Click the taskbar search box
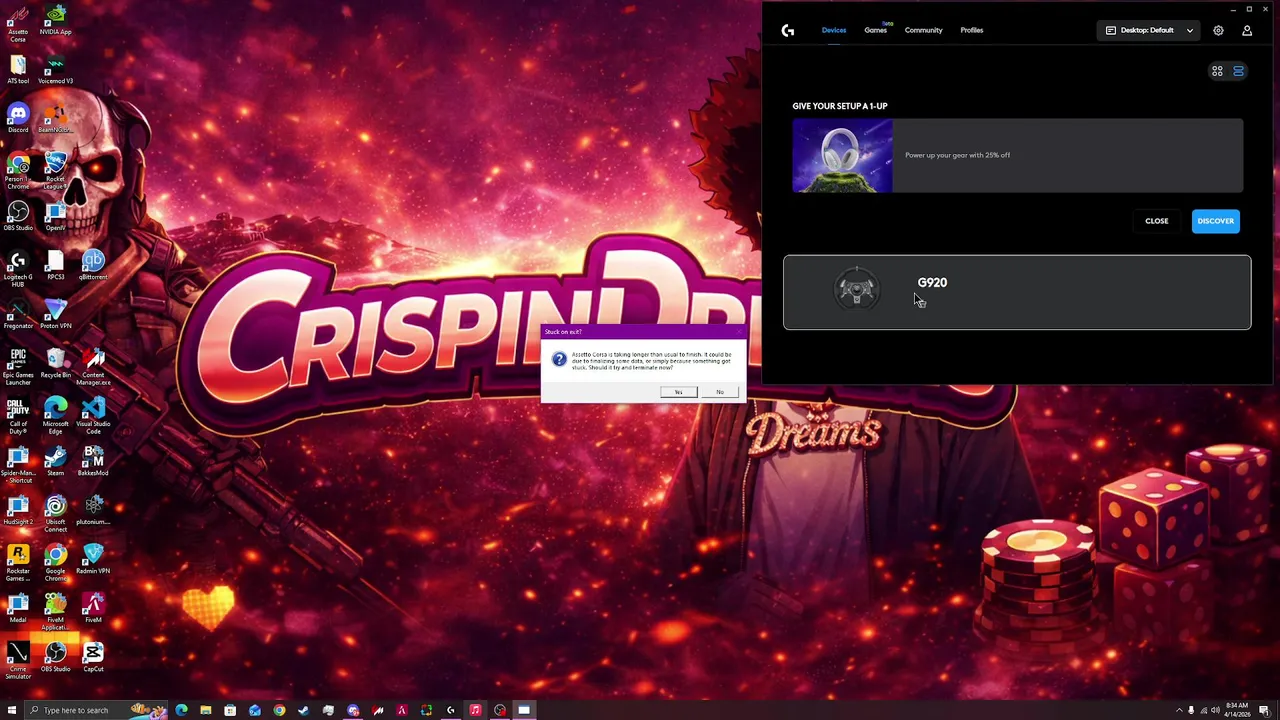 [95, 710]
